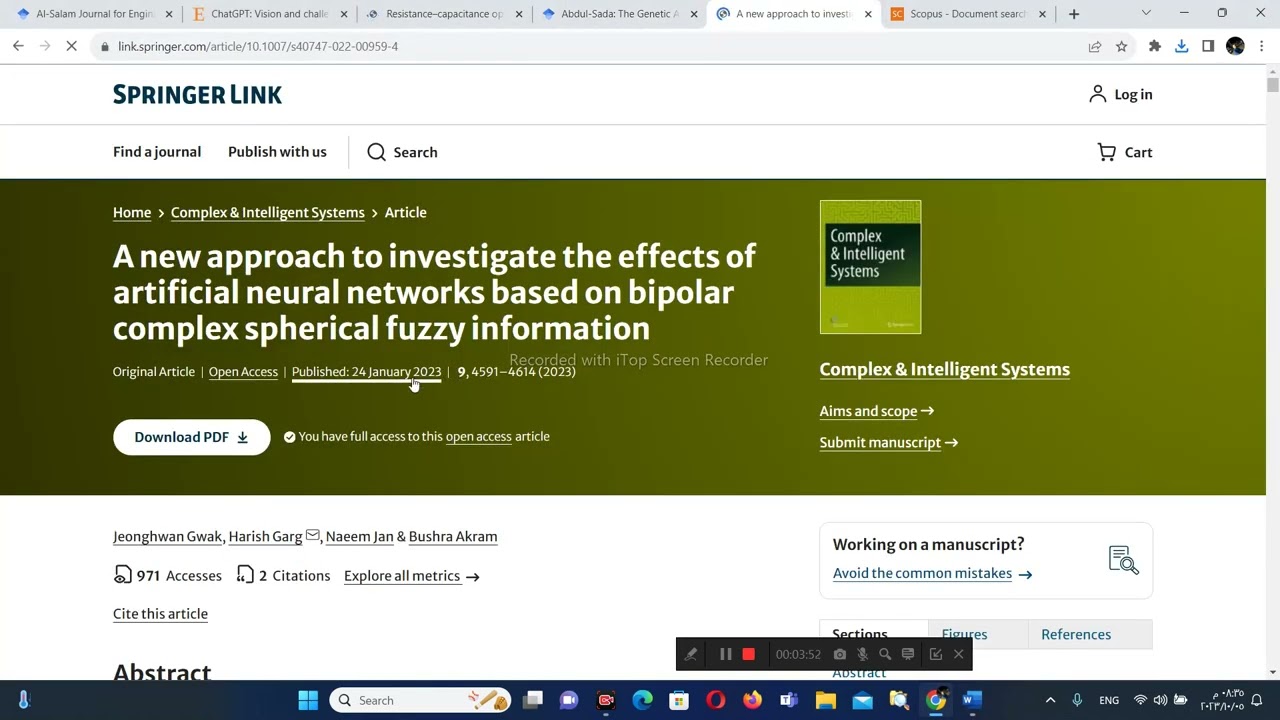Open the Open Access link under the title
1280x720 pixels.
click(243, 372)
